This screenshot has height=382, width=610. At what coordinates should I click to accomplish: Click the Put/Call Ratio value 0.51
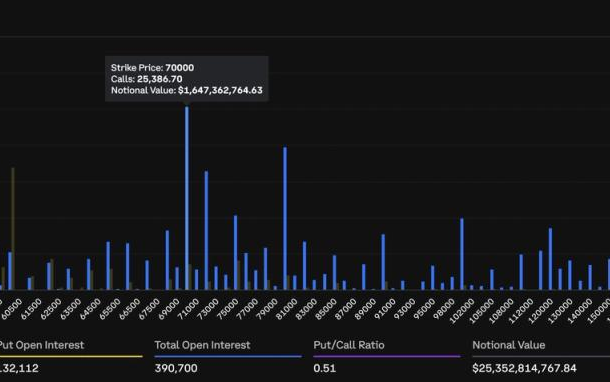point(324,368)
